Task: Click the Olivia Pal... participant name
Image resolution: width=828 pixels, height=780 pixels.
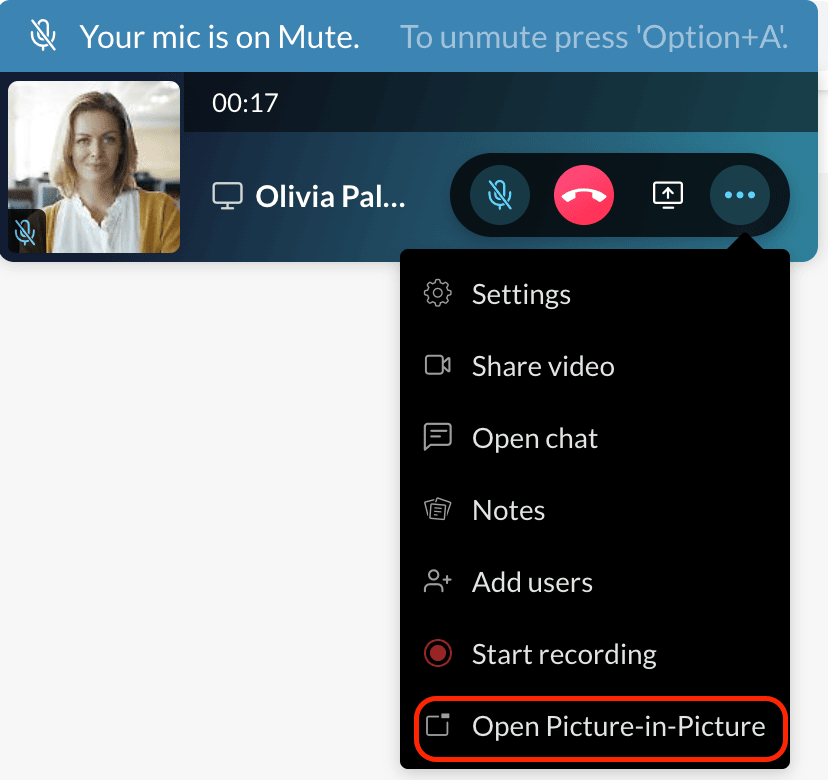Action: tap(331, 196)
